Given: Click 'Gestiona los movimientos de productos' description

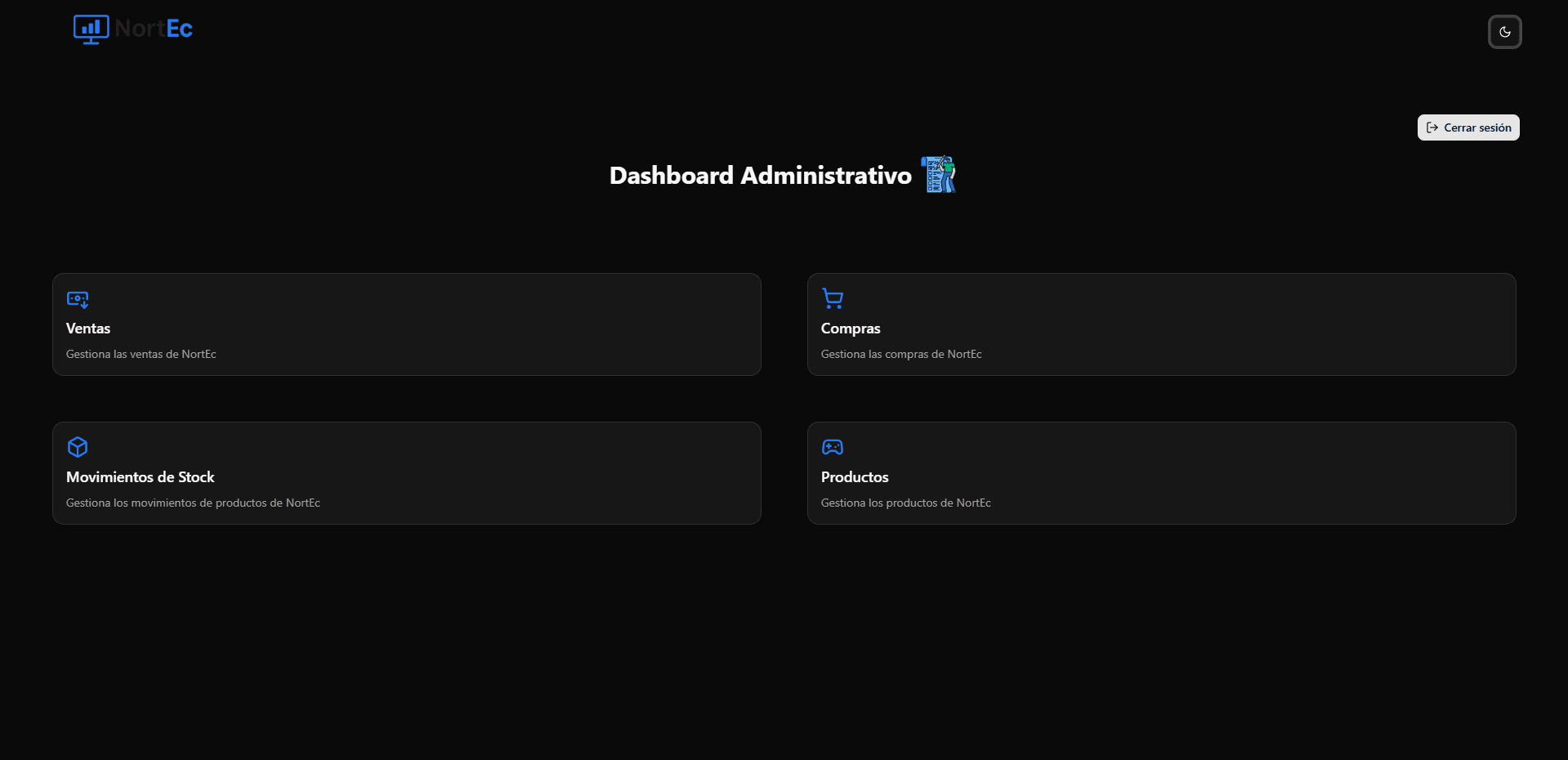Looking at the screenshot, I should tap(193, 503).
